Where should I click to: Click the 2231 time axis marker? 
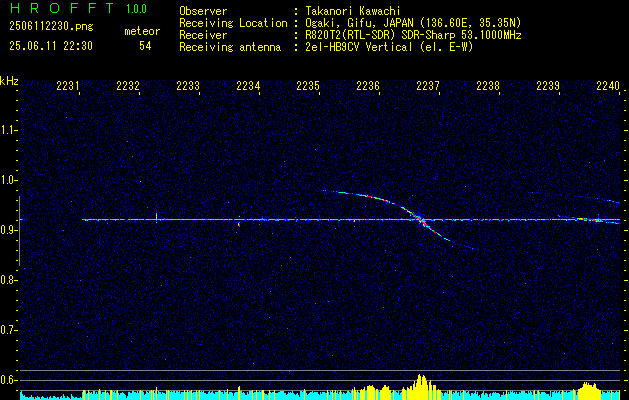click(x=68, y=86)
